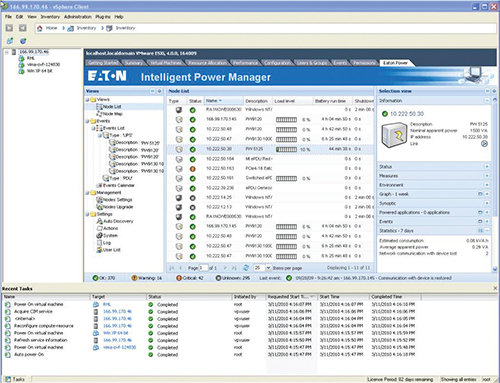Click the Warning: 16 status indicator
Image resolution: width=500 pixels, height=383 pixels.
(147, 278)
